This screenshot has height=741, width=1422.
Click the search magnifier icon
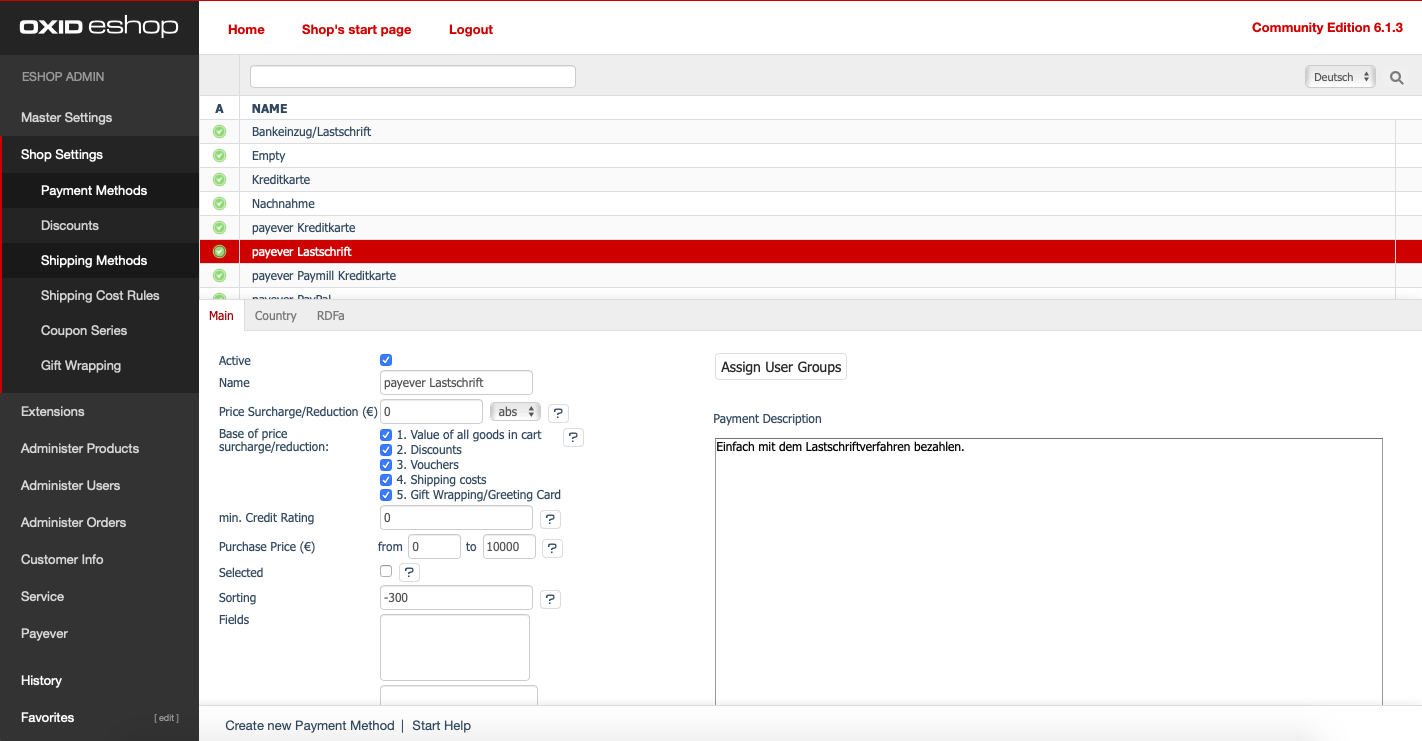click(1397, 77)
